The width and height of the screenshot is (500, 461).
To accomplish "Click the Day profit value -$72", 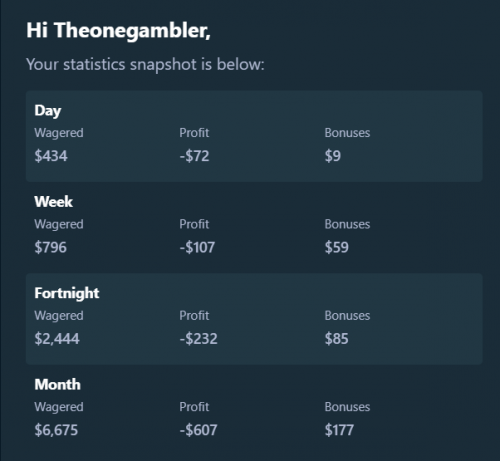I will [194, 156].
